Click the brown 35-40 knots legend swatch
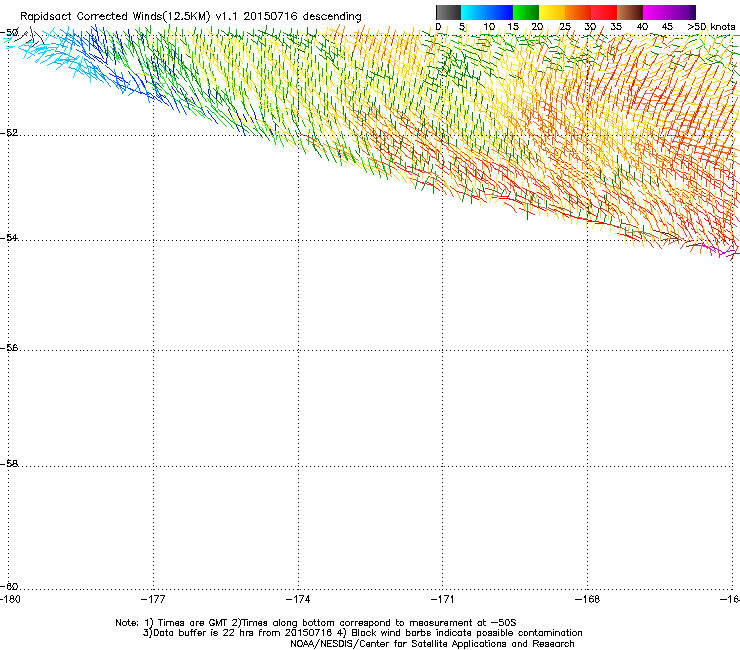This screenshot has height=650, width=740. pyautogui.click(x=630, y=12)
